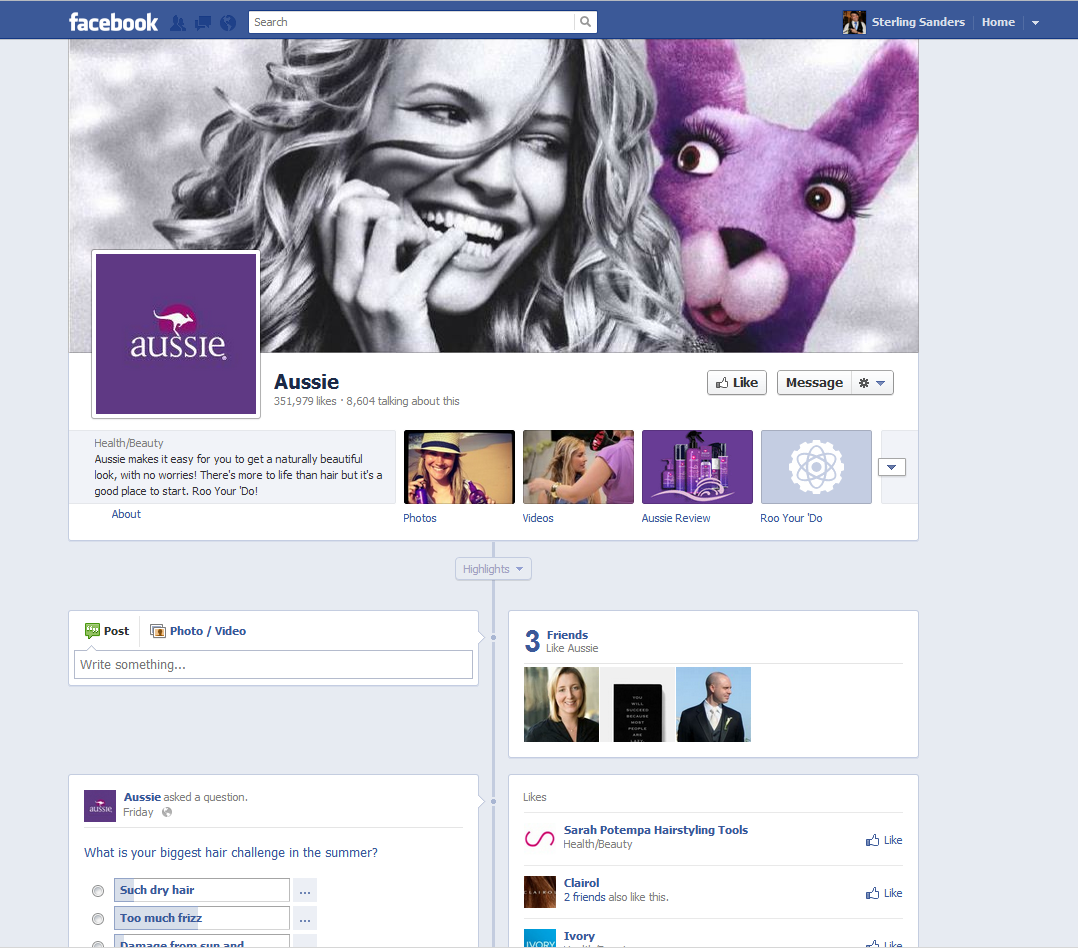Select the 'Too much frizz' radio option
This screenshot has width=1078, height=948.
[x=98, y=919]
